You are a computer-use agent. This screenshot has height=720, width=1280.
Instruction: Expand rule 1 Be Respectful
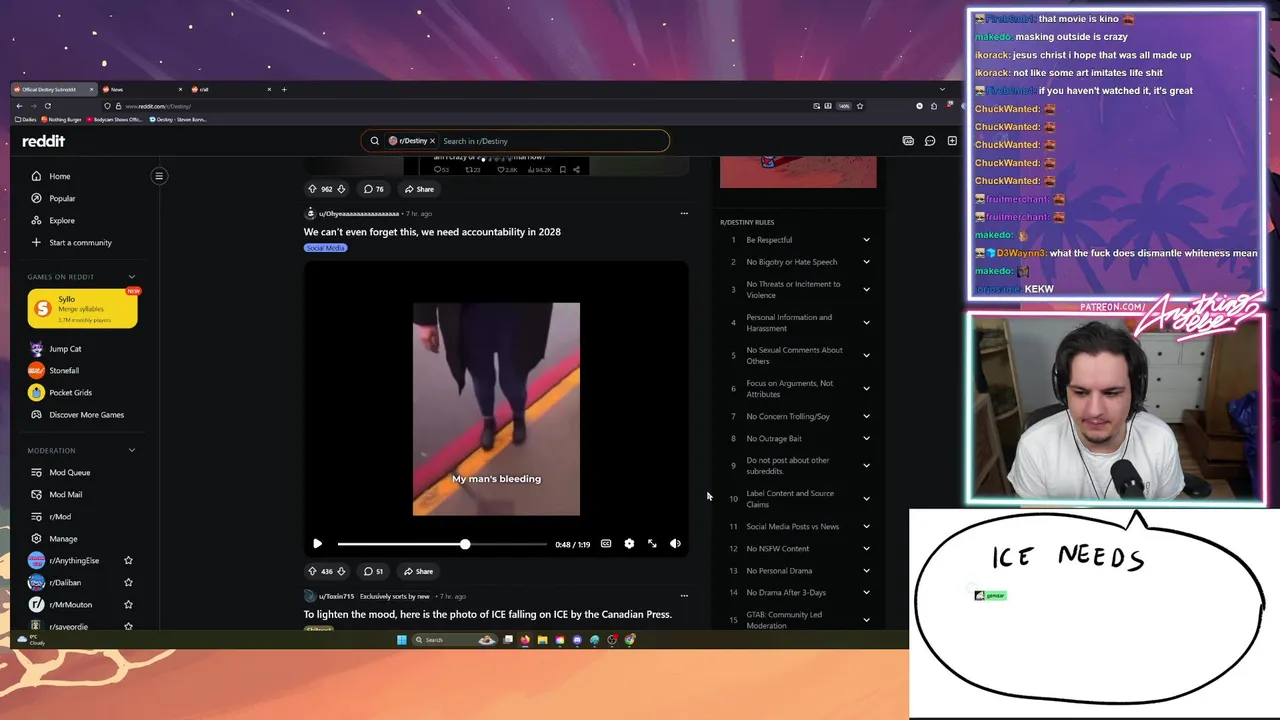(866, 240)
